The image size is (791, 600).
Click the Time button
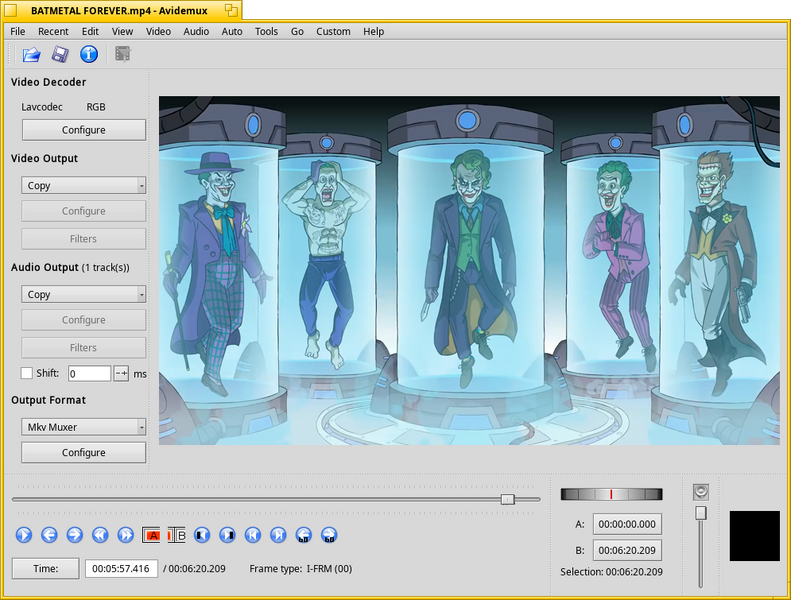45,568
